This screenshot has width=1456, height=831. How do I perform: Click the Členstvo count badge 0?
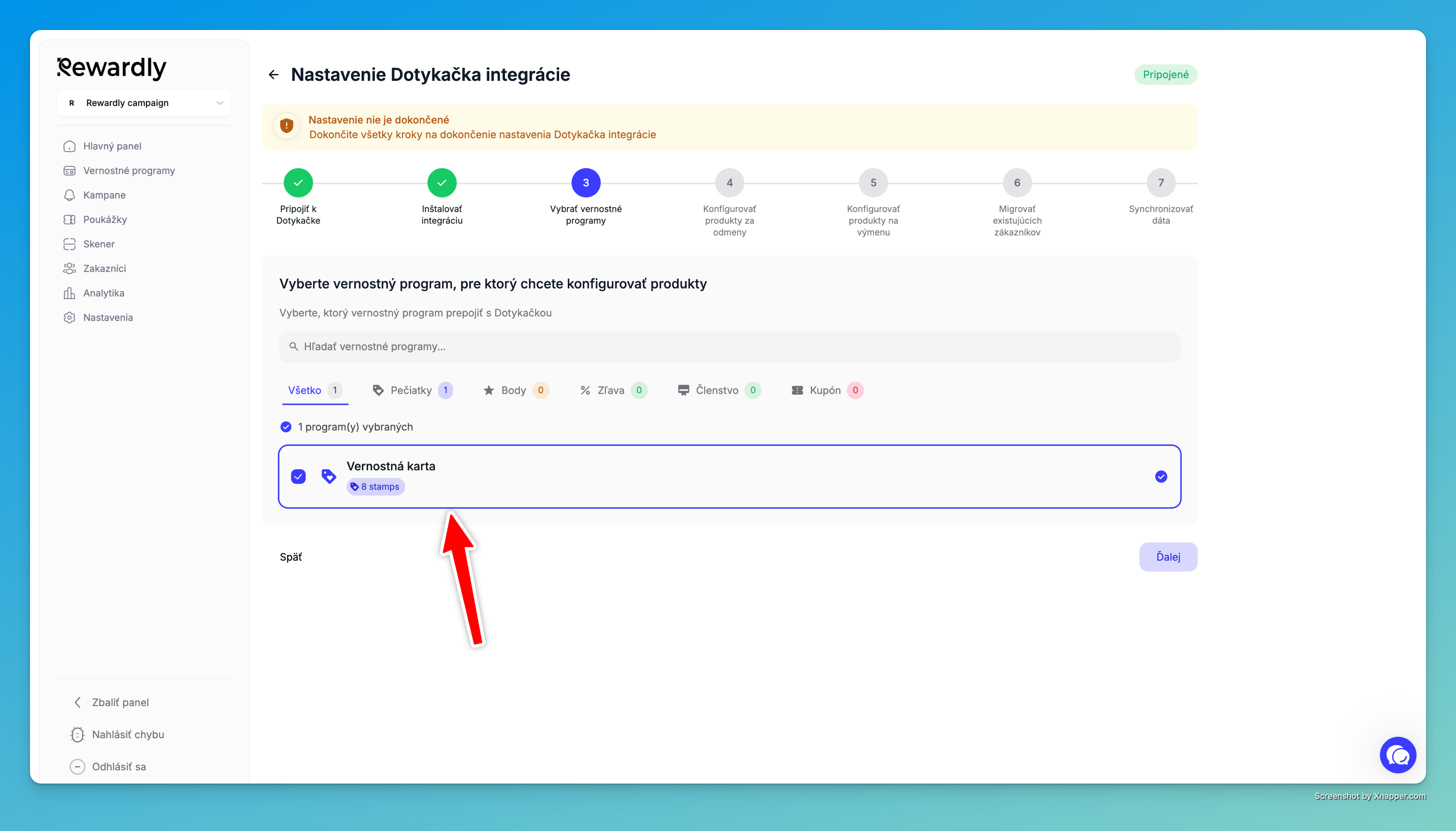pyautogui.click(x=753, y=391)
